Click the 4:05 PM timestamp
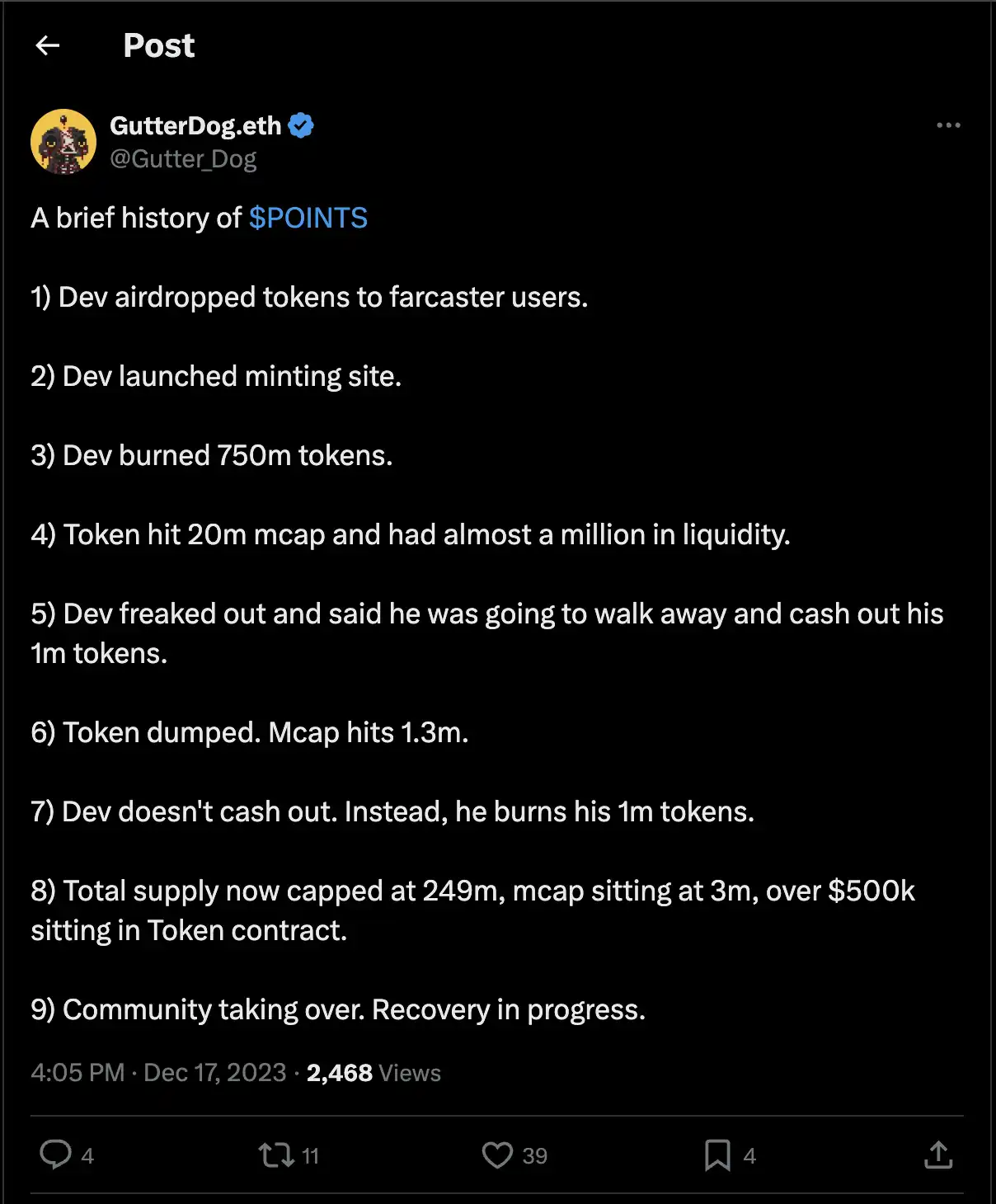996x1204 pixels. (78, 1072)
